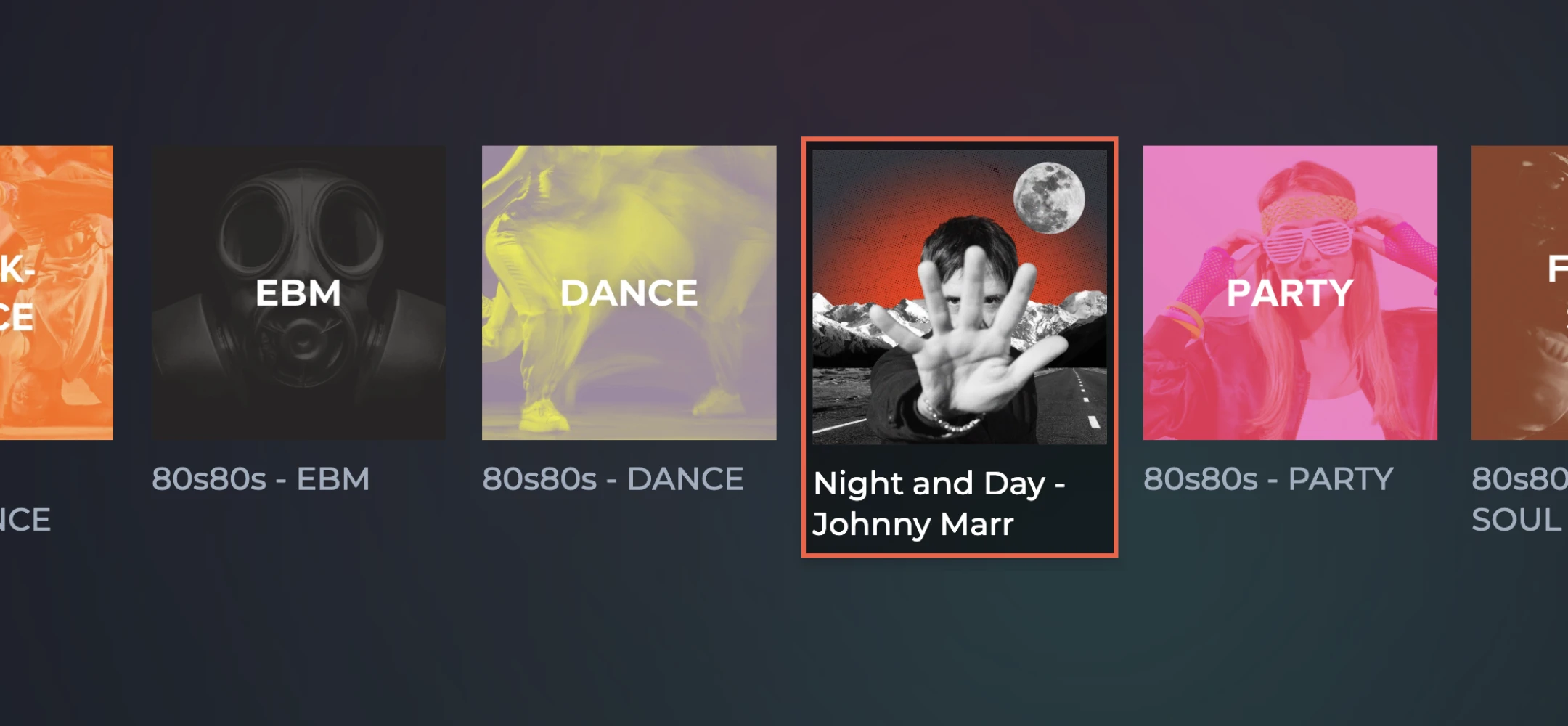Open the yellow DANCE station tile
Screen dimensions: 1568x726
tap(629, 293)
